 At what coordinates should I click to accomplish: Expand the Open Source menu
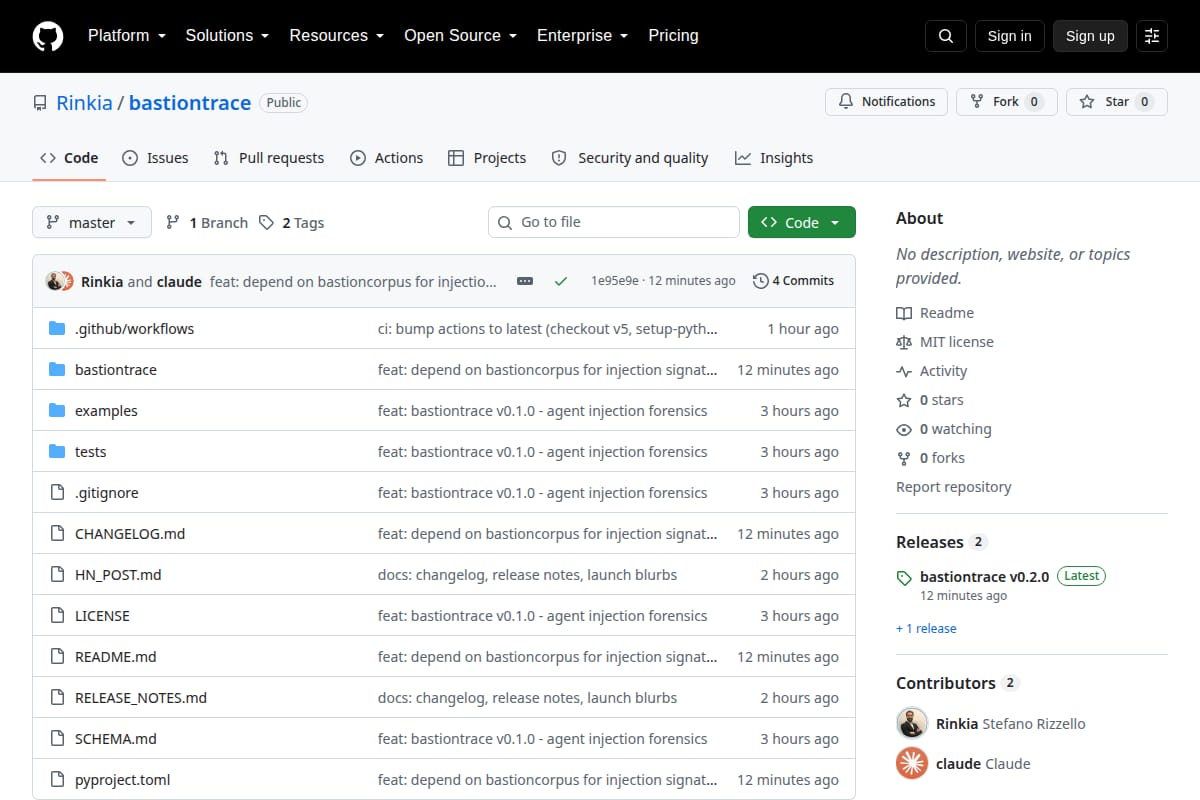click(x=460, y=36)
